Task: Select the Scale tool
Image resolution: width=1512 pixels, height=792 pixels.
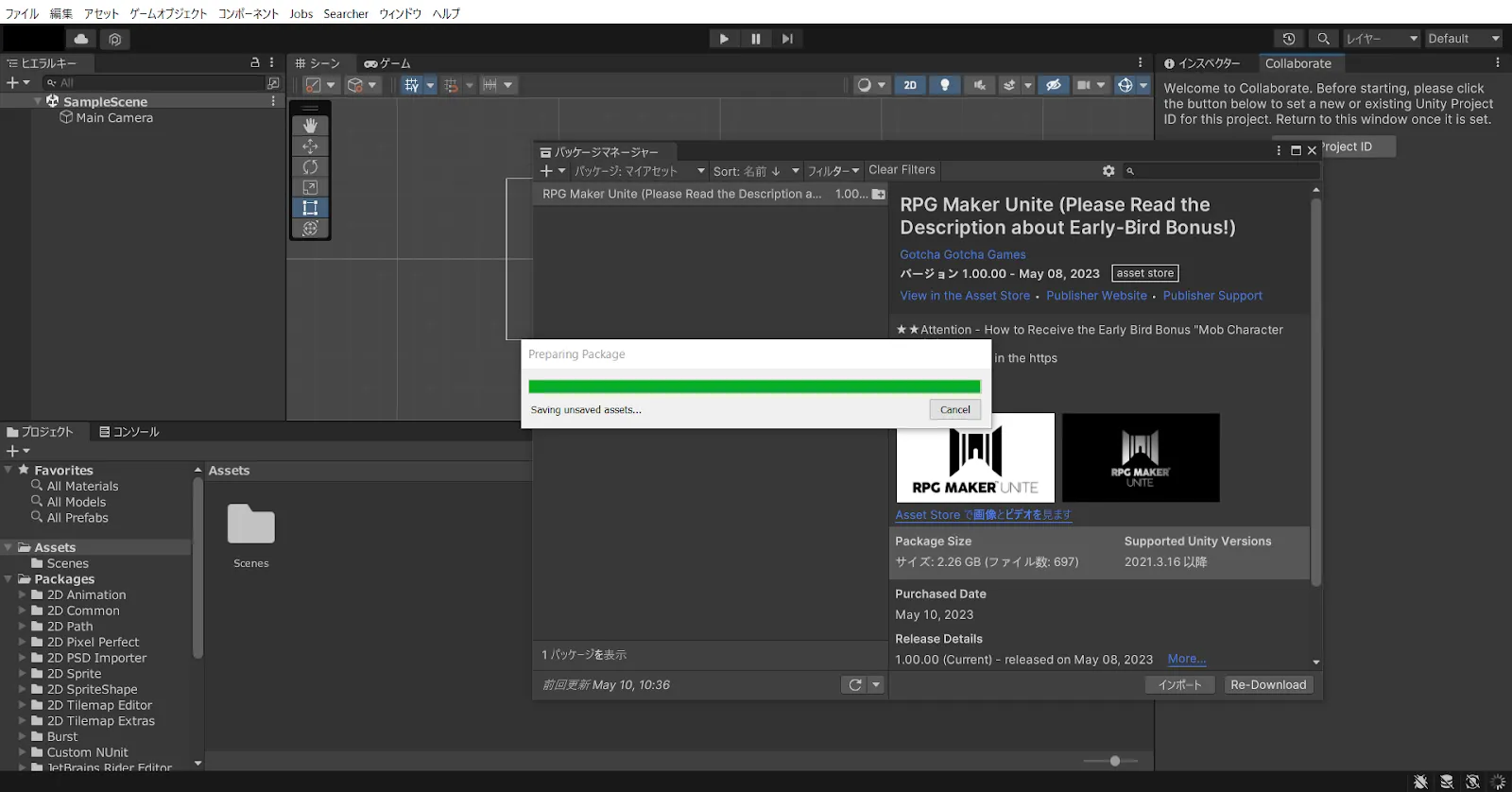Action: 310,188
